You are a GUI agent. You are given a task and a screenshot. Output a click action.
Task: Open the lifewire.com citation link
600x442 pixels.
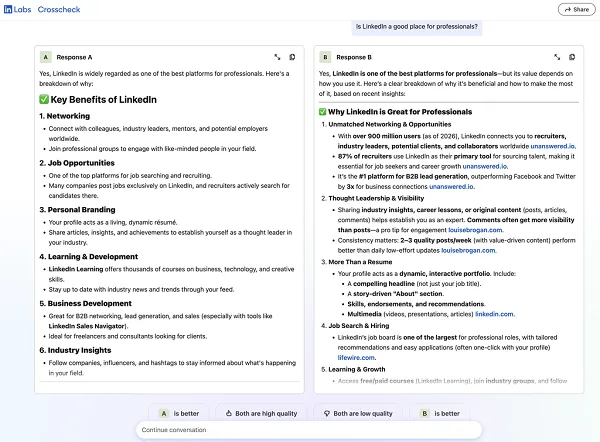coord(356,358)
